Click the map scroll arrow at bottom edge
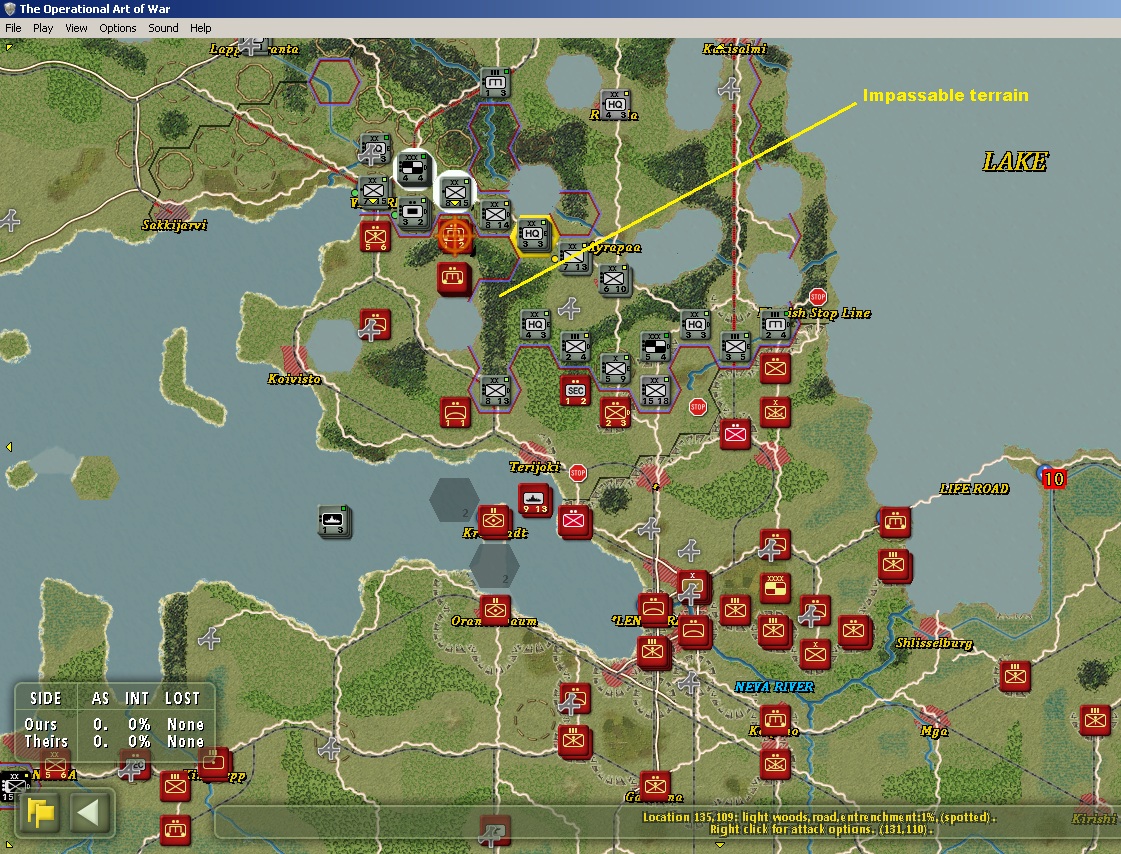This screenshot has height=854, width=1121. (x=720, y=845)
